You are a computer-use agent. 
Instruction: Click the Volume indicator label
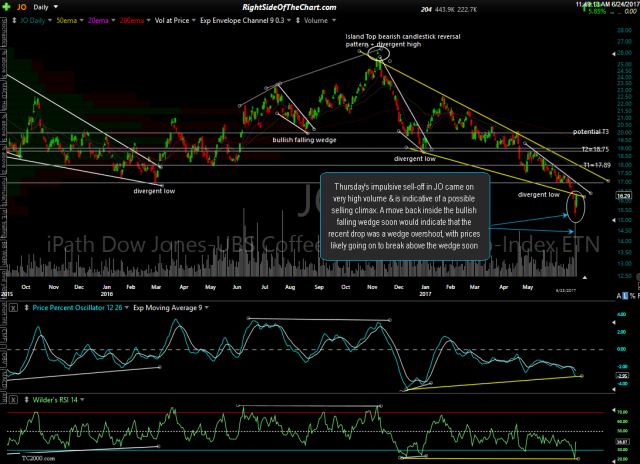pos(316,20)
